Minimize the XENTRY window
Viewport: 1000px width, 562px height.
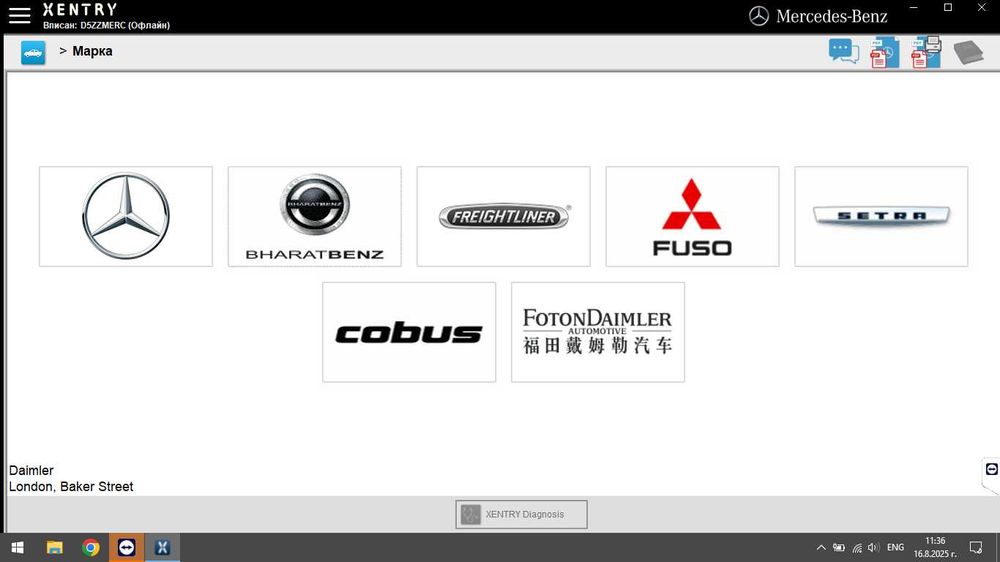(x=914, y=8)
